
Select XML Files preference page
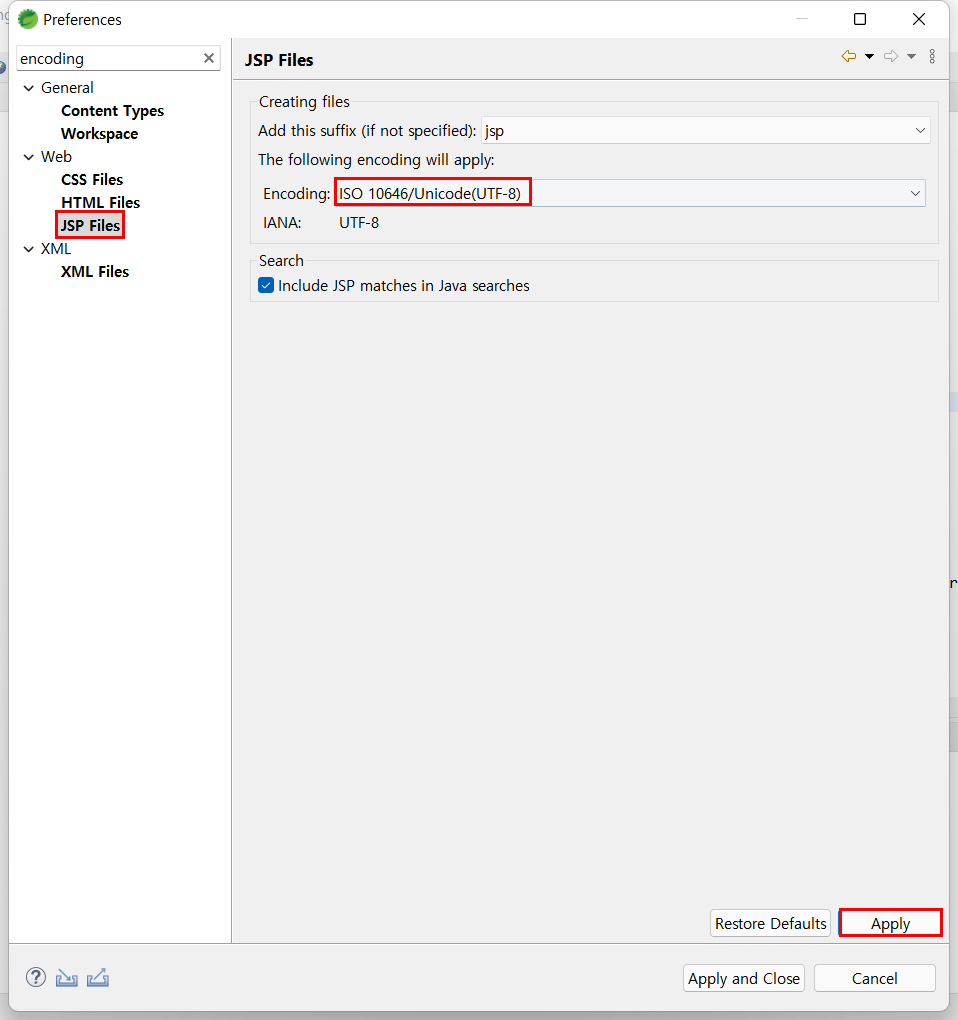coord(95,271)
